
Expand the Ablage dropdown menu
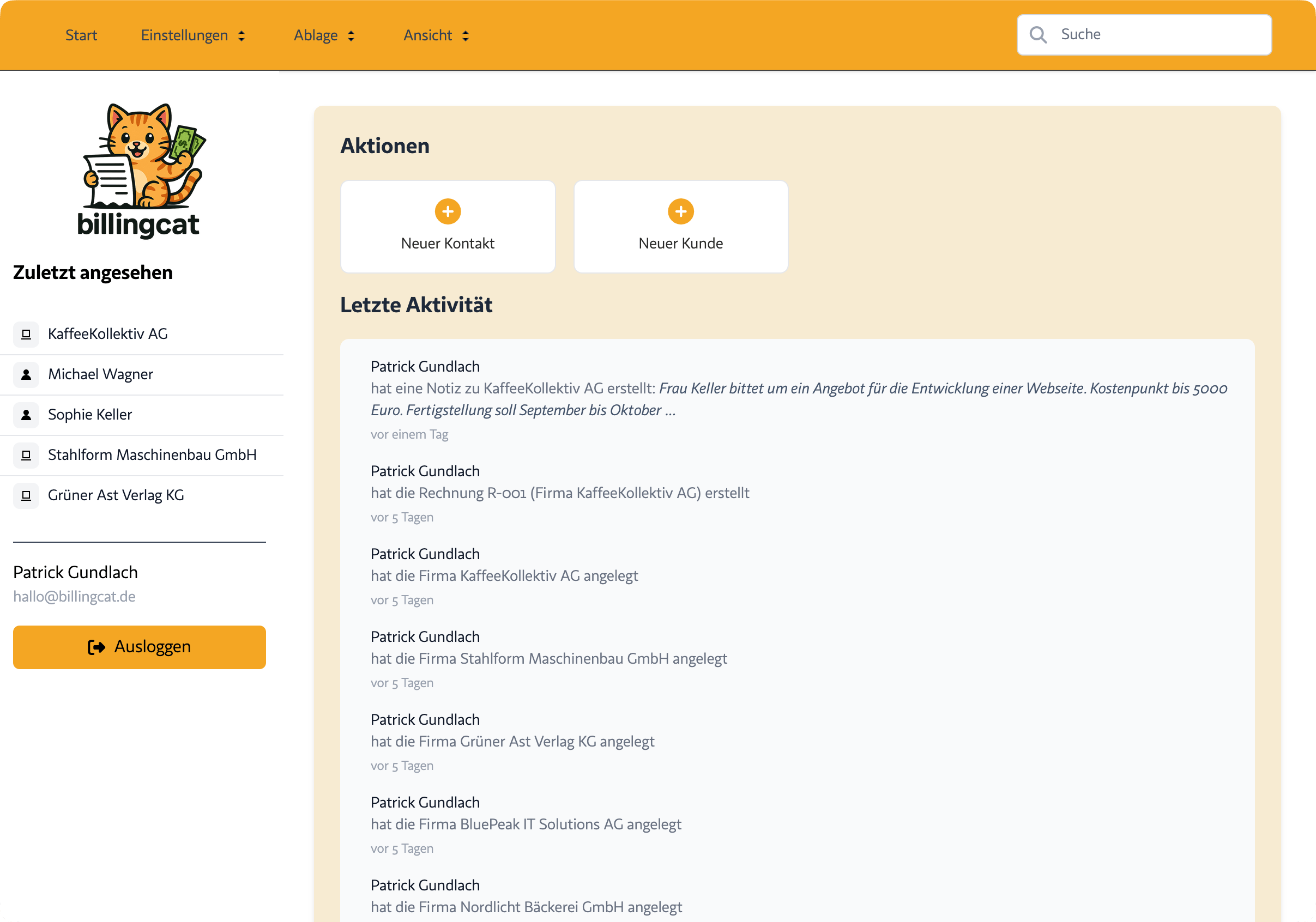click(324, 35)
